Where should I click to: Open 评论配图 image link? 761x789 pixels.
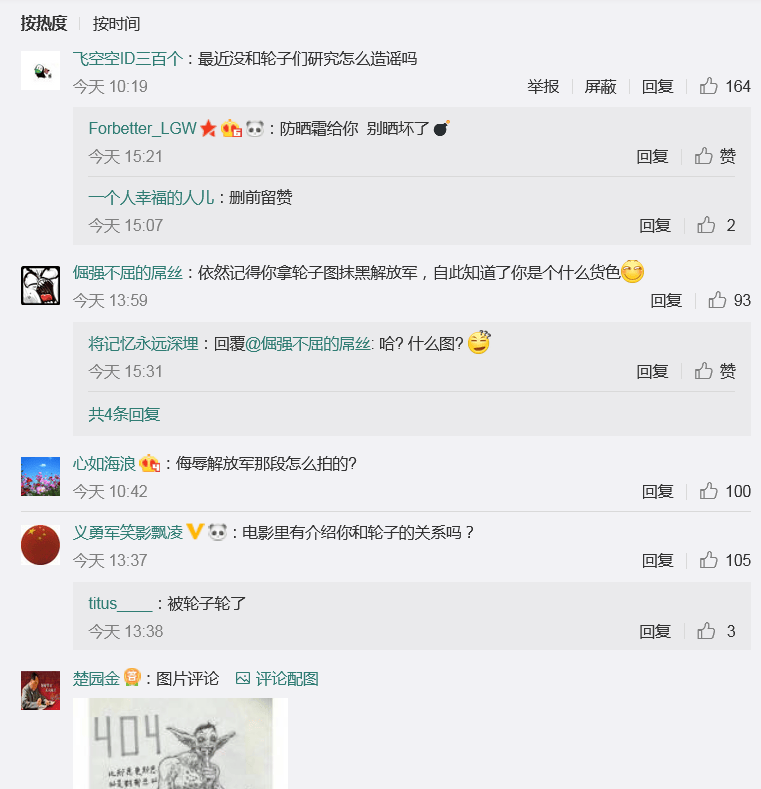tap(277, 679)
